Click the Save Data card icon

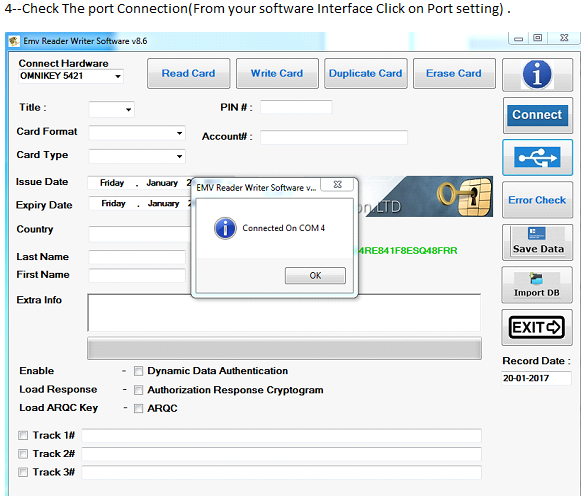(536, 234)
